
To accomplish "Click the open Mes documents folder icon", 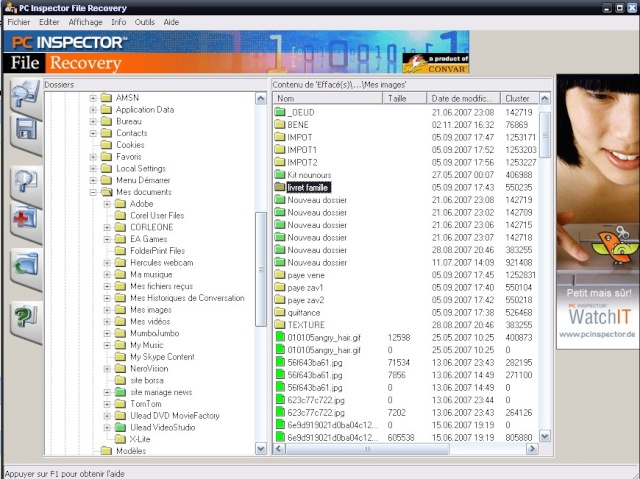I will [x=107, y=192].
